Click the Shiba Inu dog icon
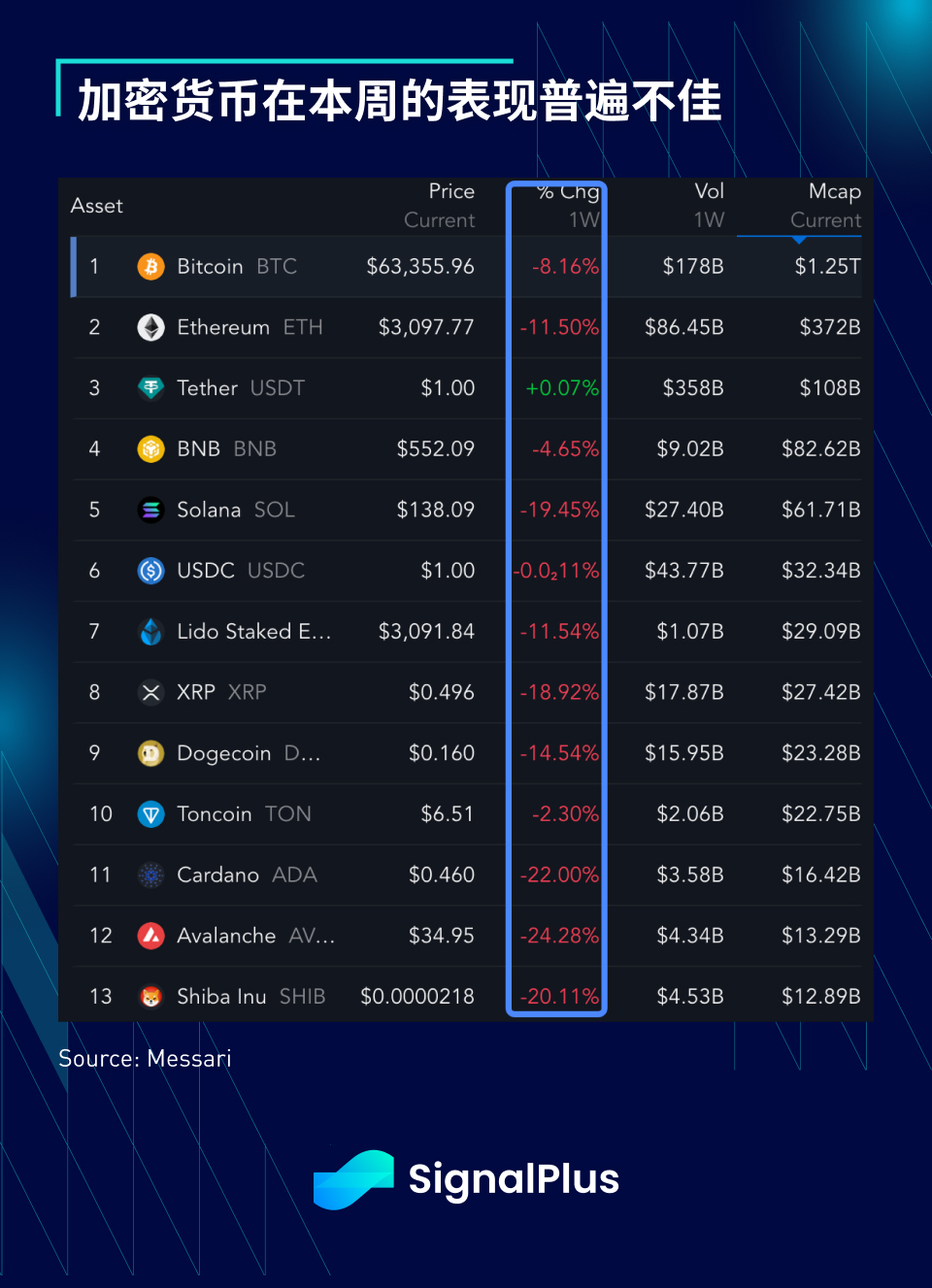 150,997
